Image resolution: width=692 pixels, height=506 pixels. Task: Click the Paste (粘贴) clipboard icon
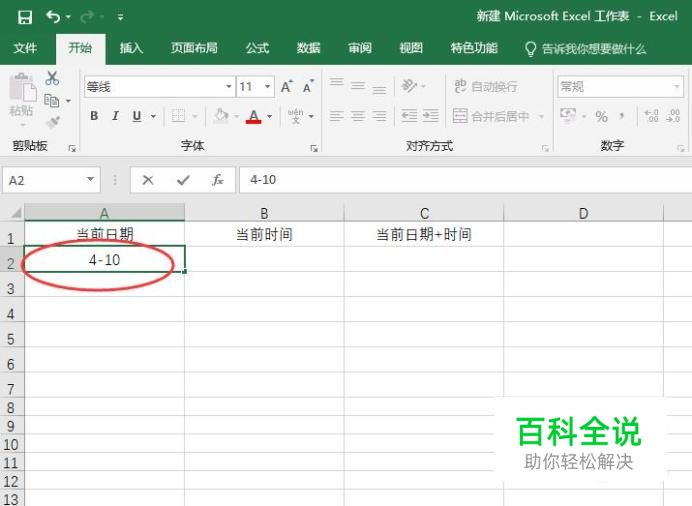tap(22, 87)
